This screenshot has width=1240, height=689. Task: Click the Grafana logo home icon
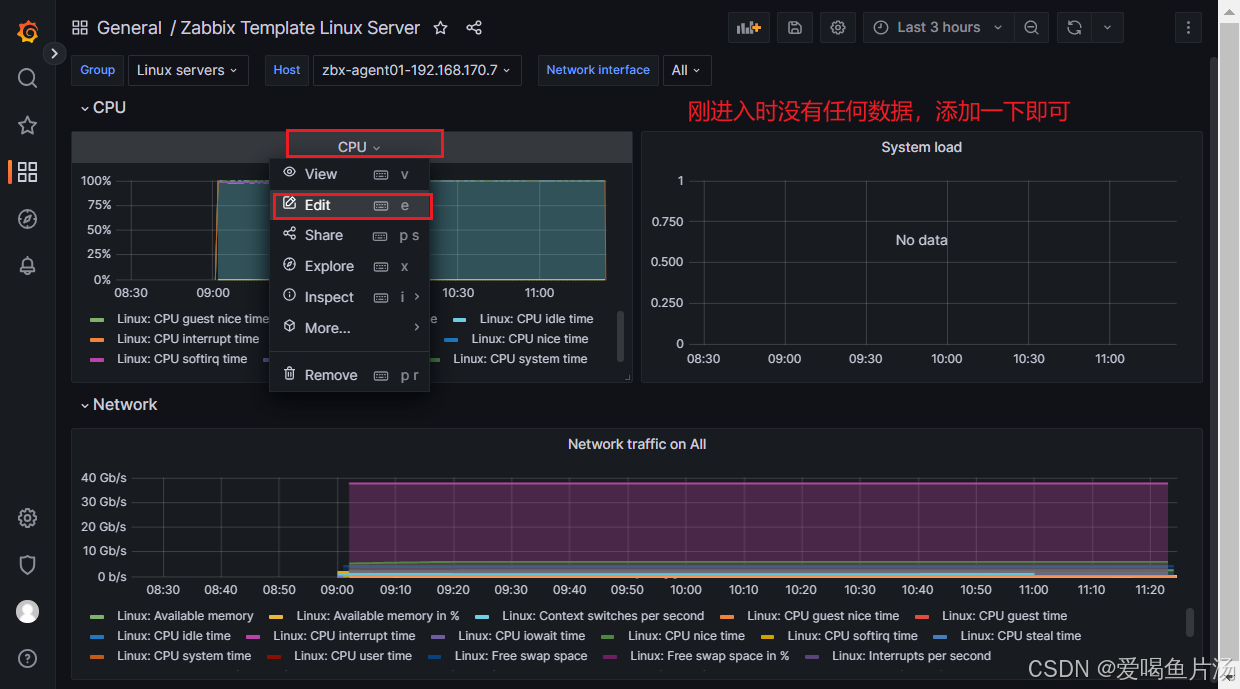coord(28,31)
